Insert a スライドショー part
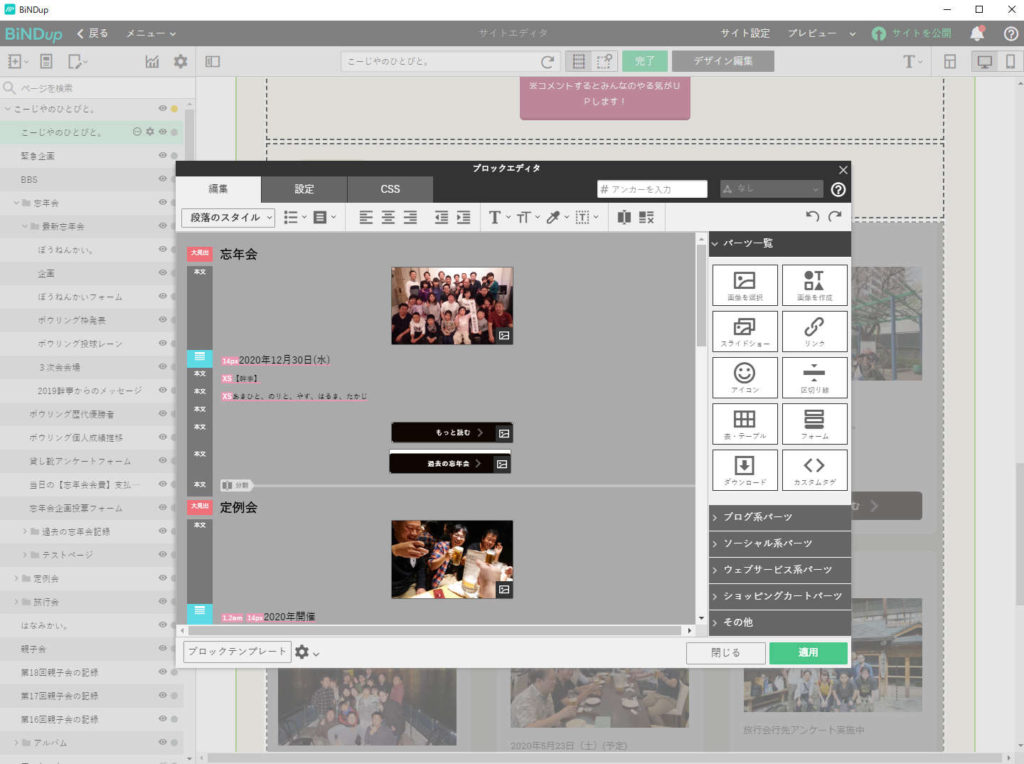 (x=745, y=331)
